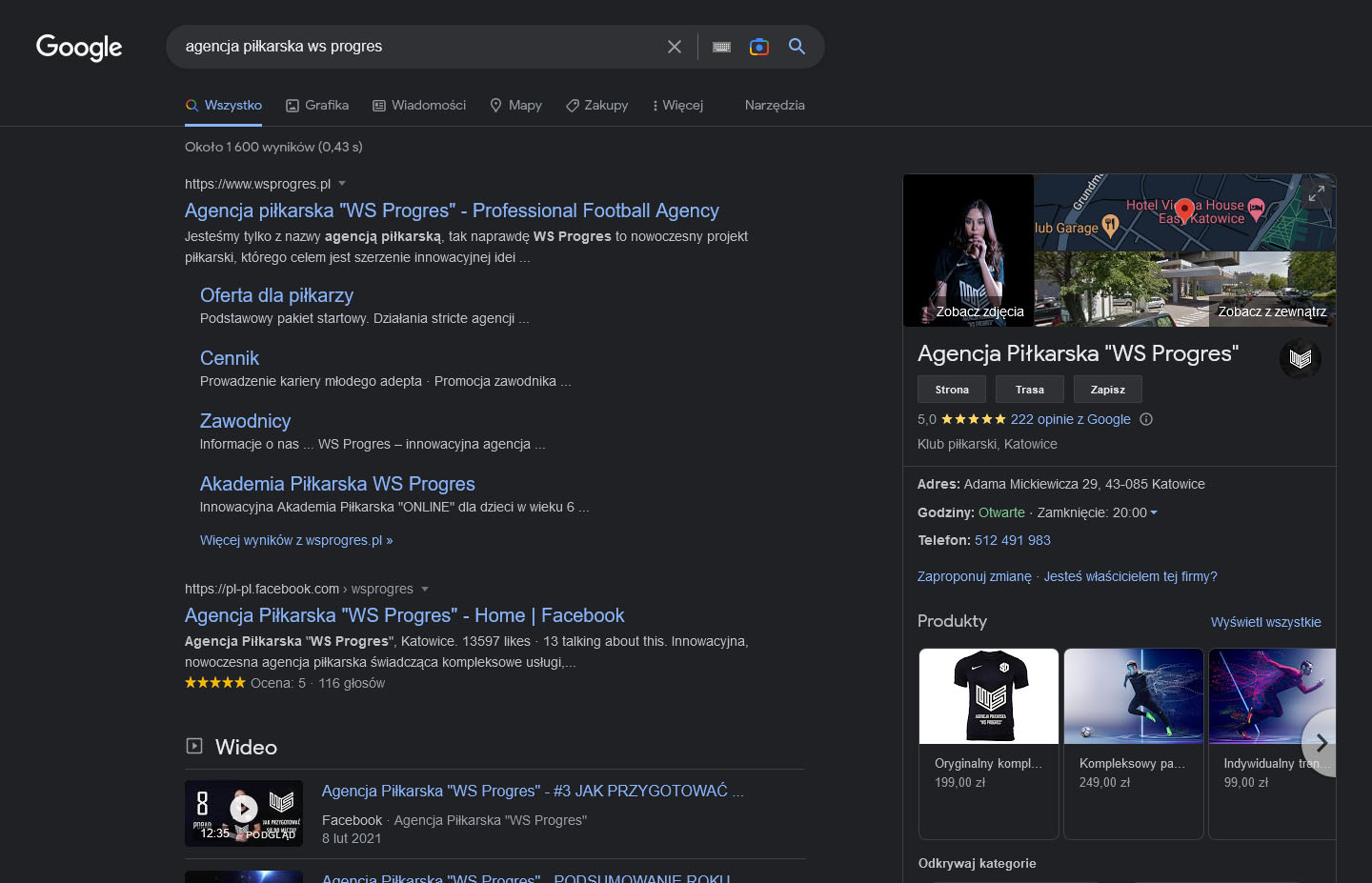This screenshot has width=1372, height=883.
Task: Open the Cennik sitelink
Action: (230, 358)
